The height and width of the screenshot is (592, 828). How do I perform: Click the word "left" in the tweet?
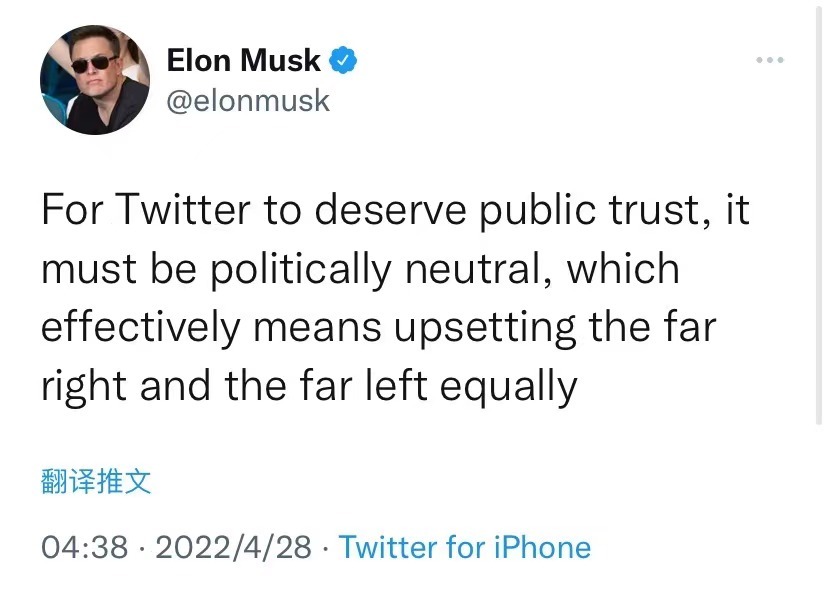pos(396,386)
